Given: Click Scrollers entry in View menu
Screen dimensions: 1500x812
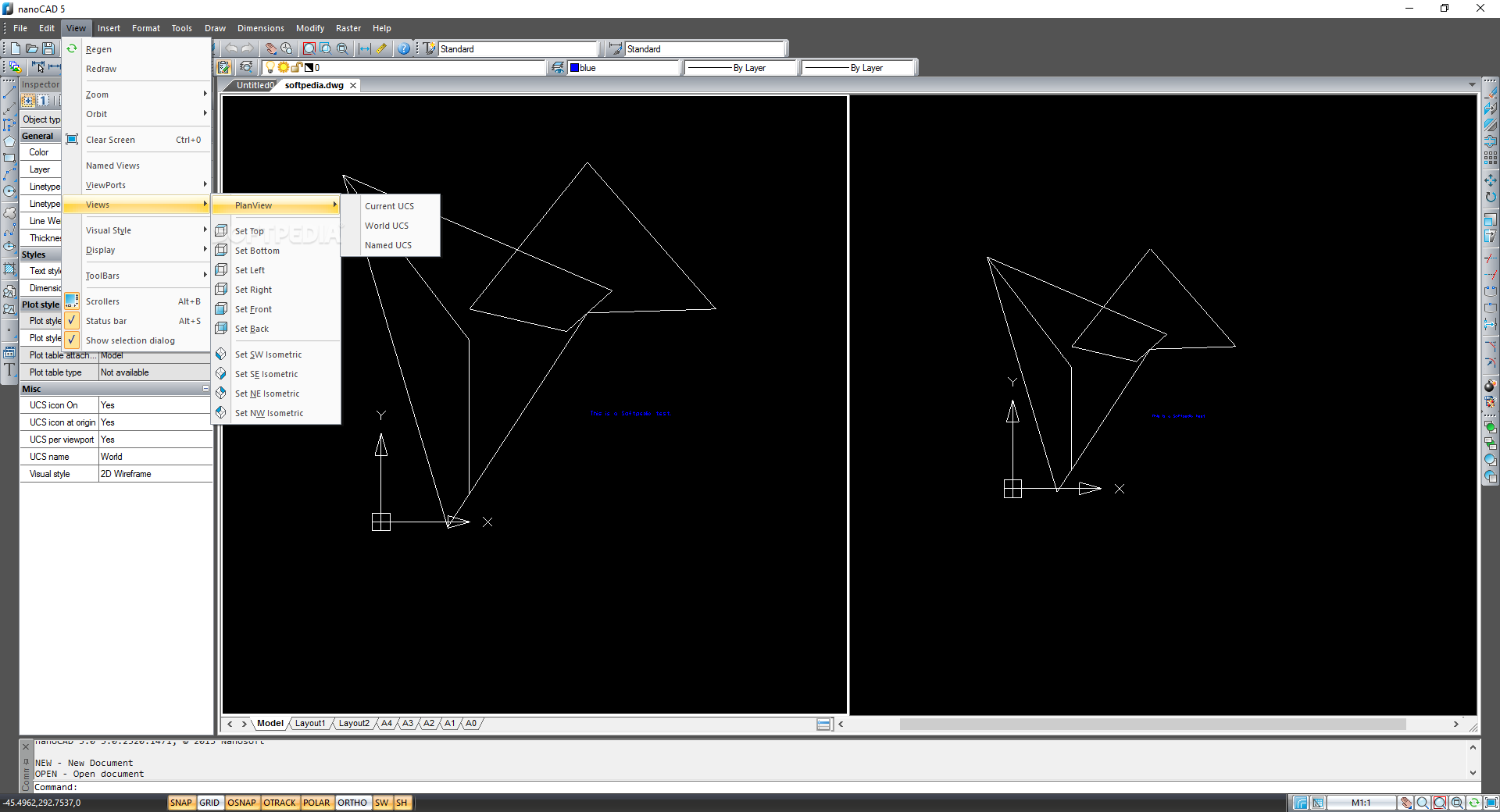Looking at the screenshot, I should point(136,301).
